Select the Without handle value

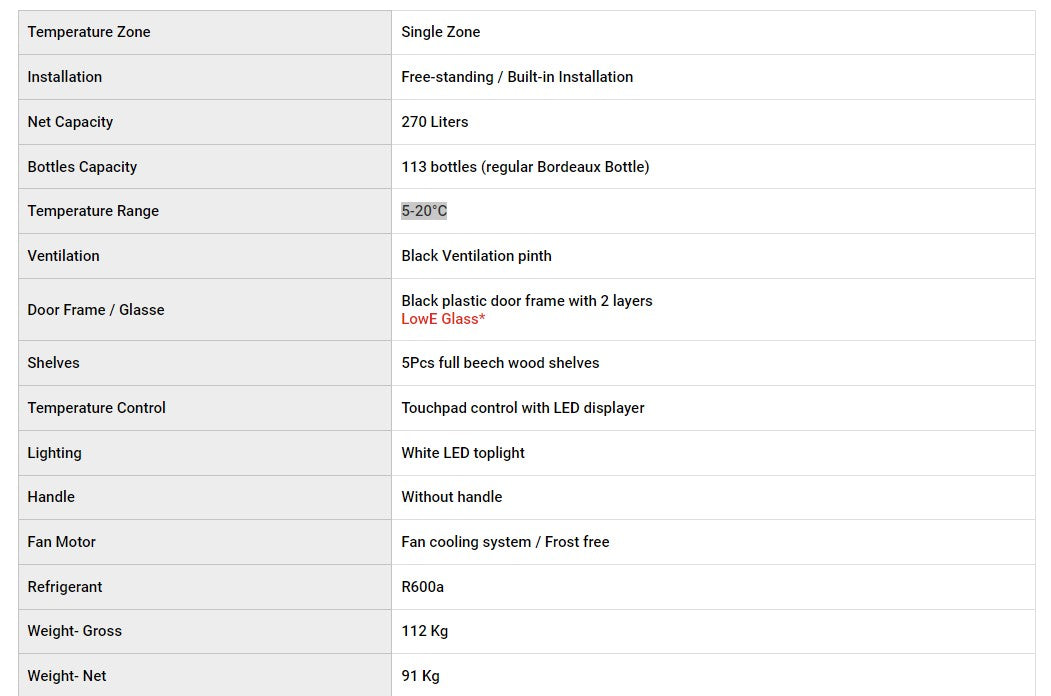[451, 497]
